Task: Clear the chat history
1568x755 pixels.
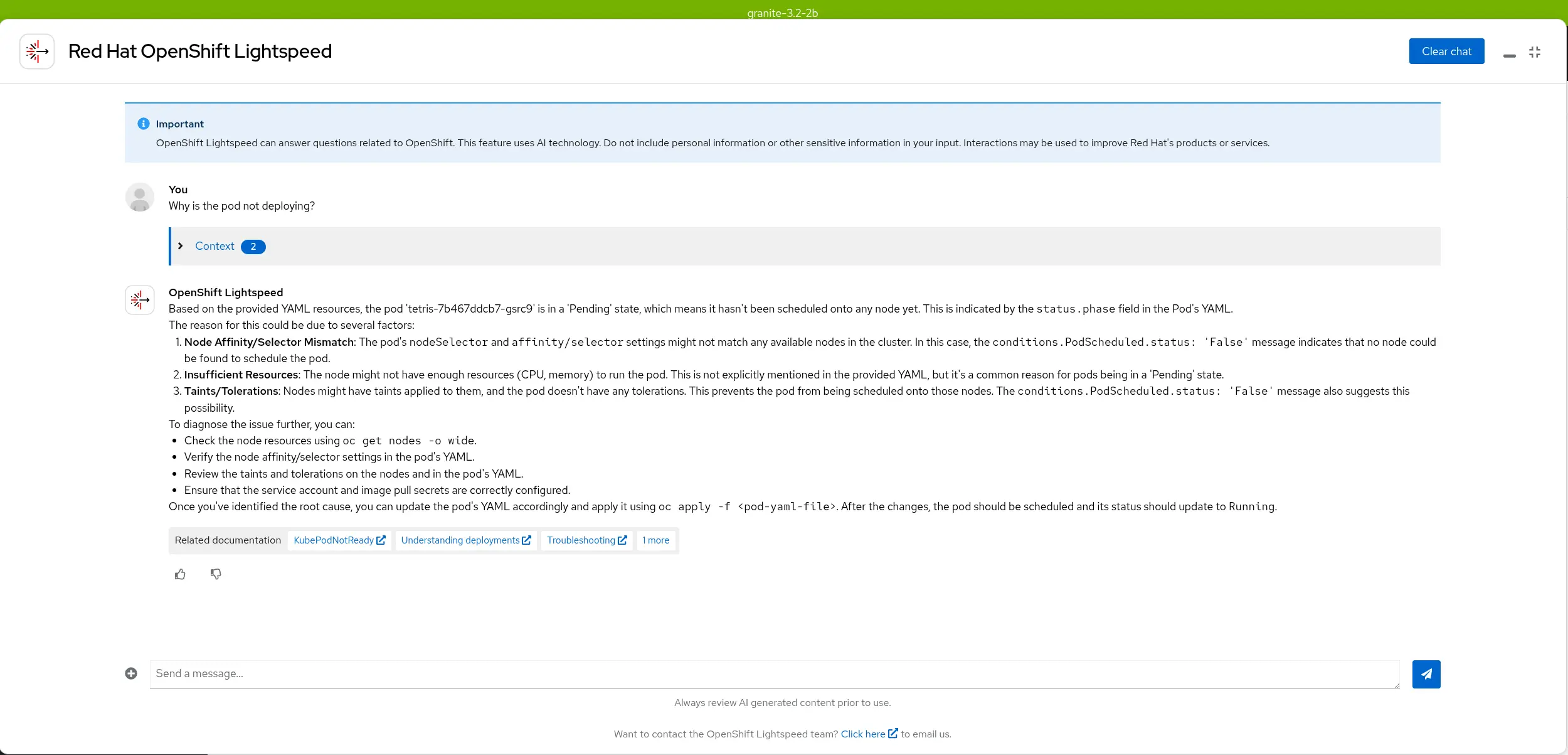Action: pos(1446,51)
